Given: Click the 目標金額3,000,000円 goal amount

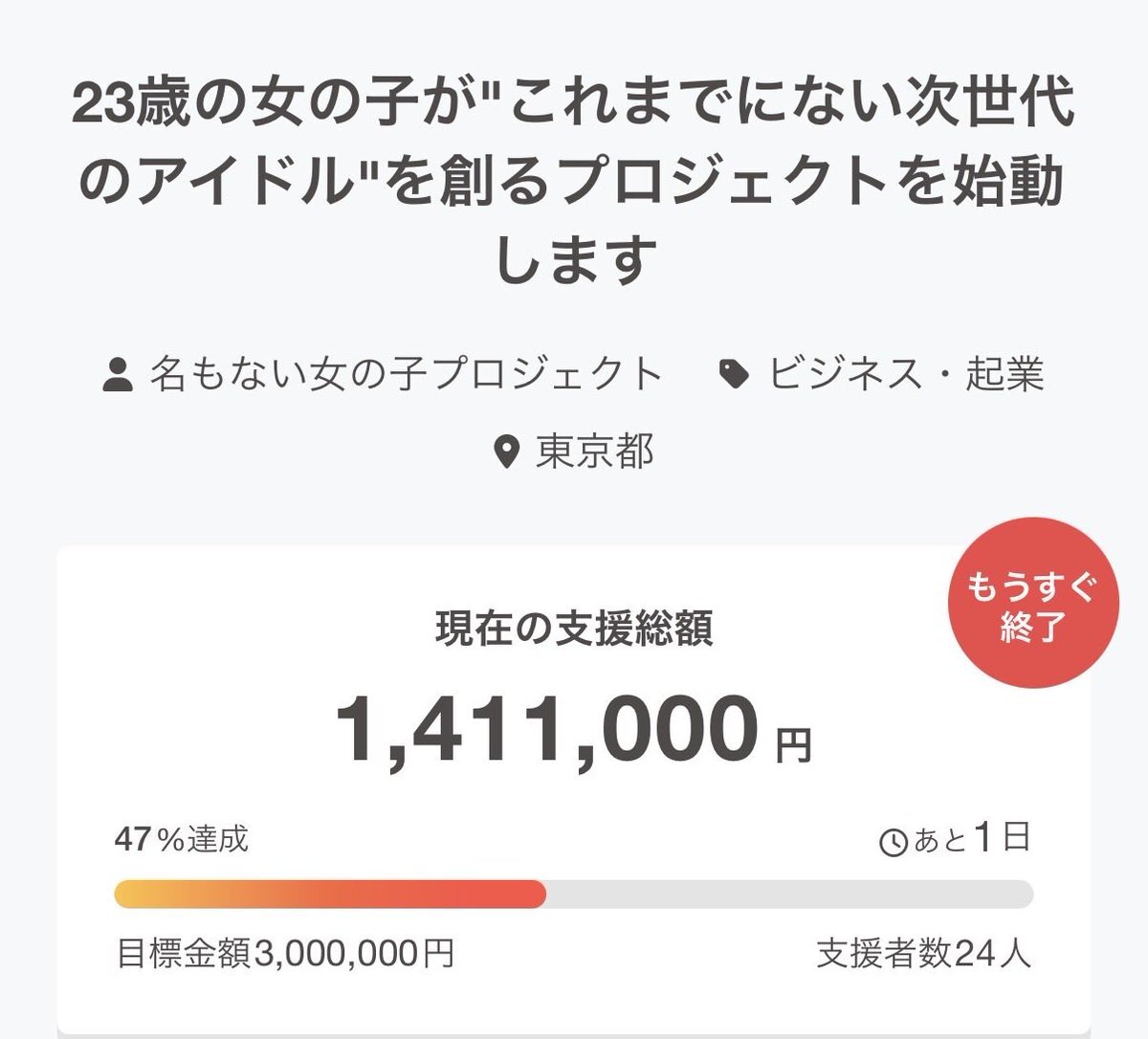Looking at the screenshot, I should point(285,953).
